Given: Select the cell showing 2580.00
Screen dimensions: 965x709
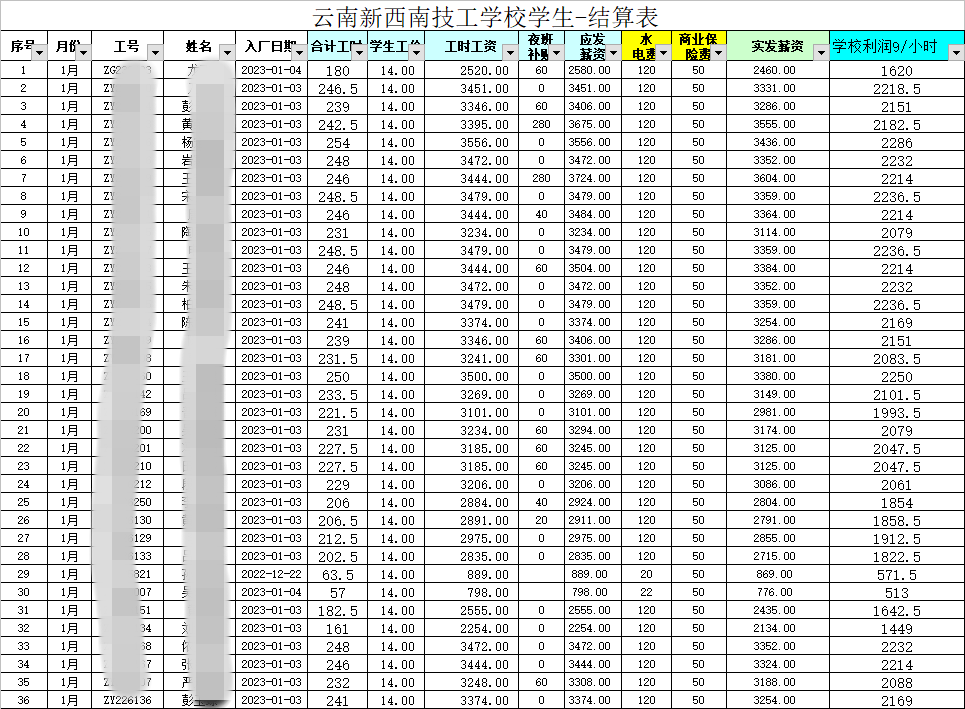Looking at the screenshot, I should click(x=593, y=70).
